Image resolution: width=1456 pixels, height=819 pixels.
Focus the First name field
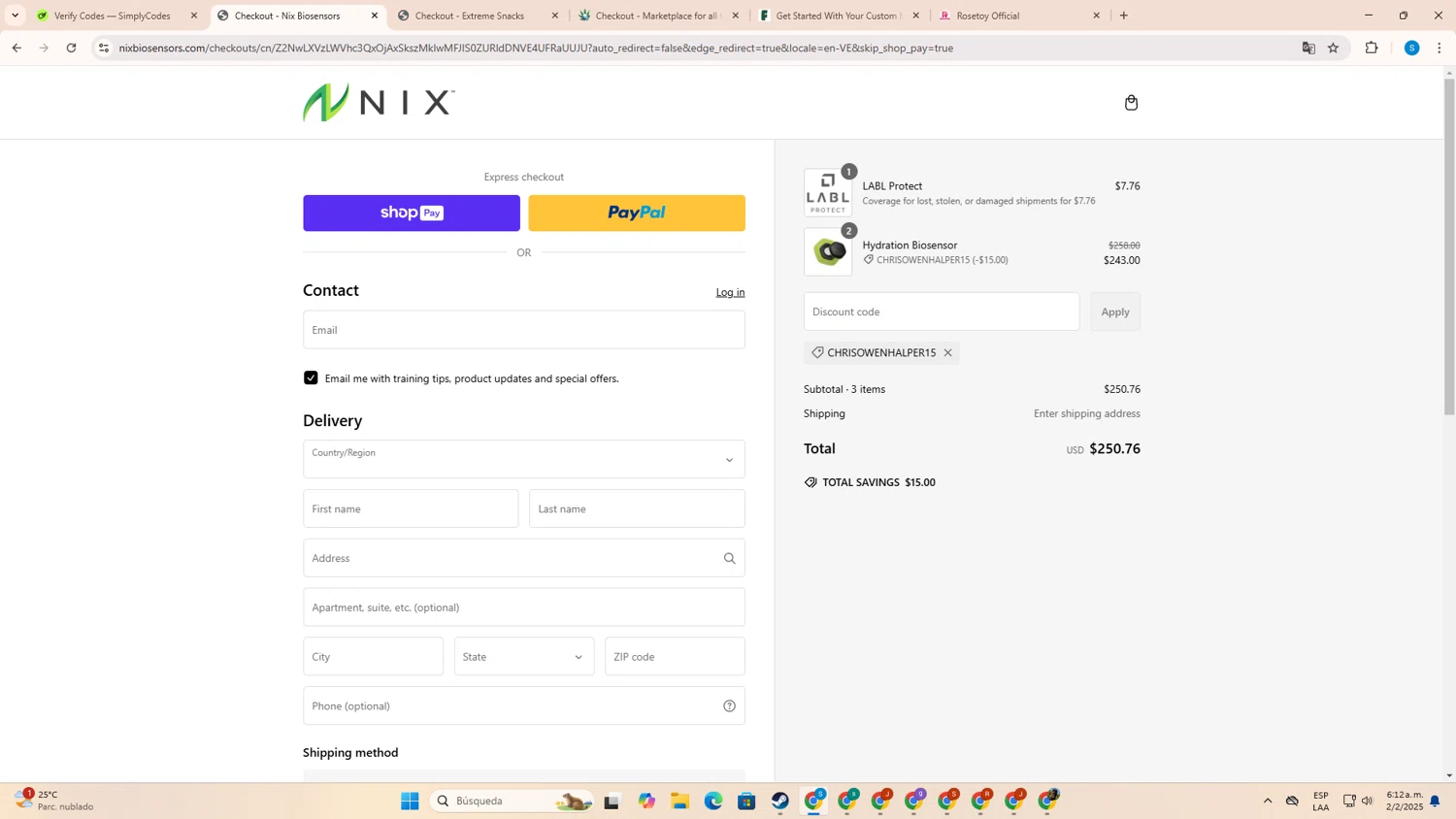tap(411, 508)
